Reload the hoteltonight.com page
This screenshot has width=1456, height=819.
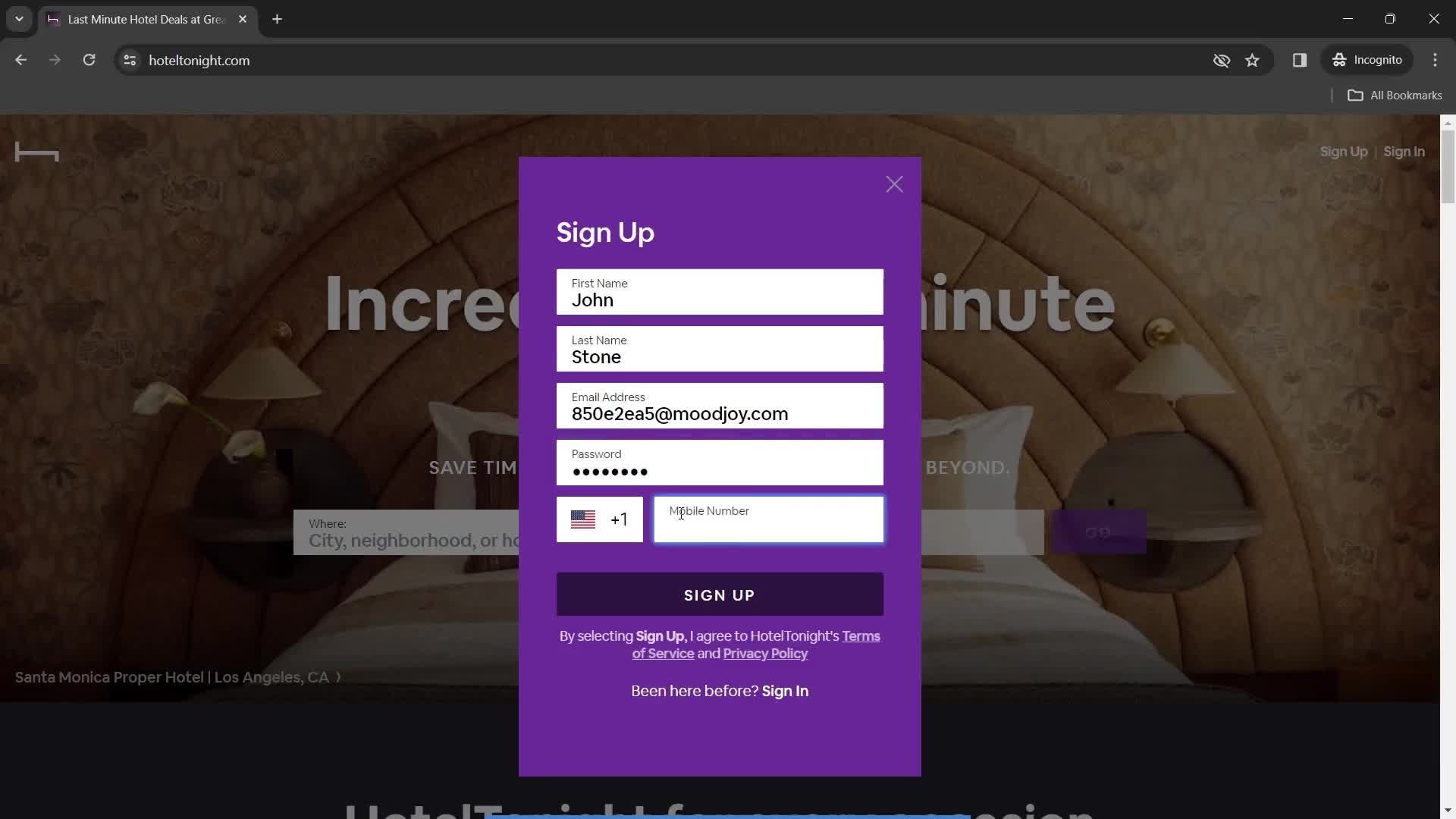[89, 60]
